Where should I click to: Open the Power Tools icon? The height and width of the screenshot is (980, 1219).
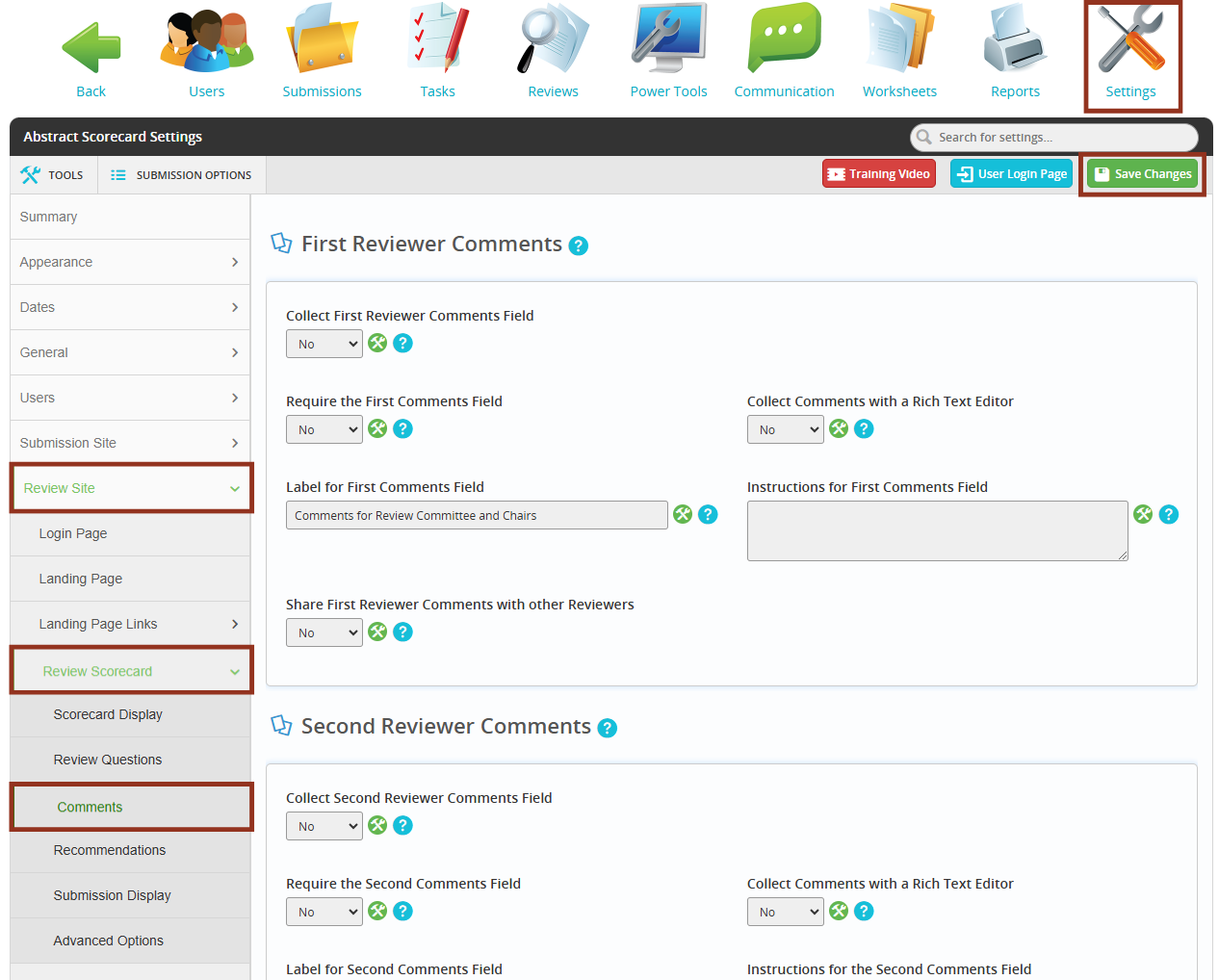point(668,39)
